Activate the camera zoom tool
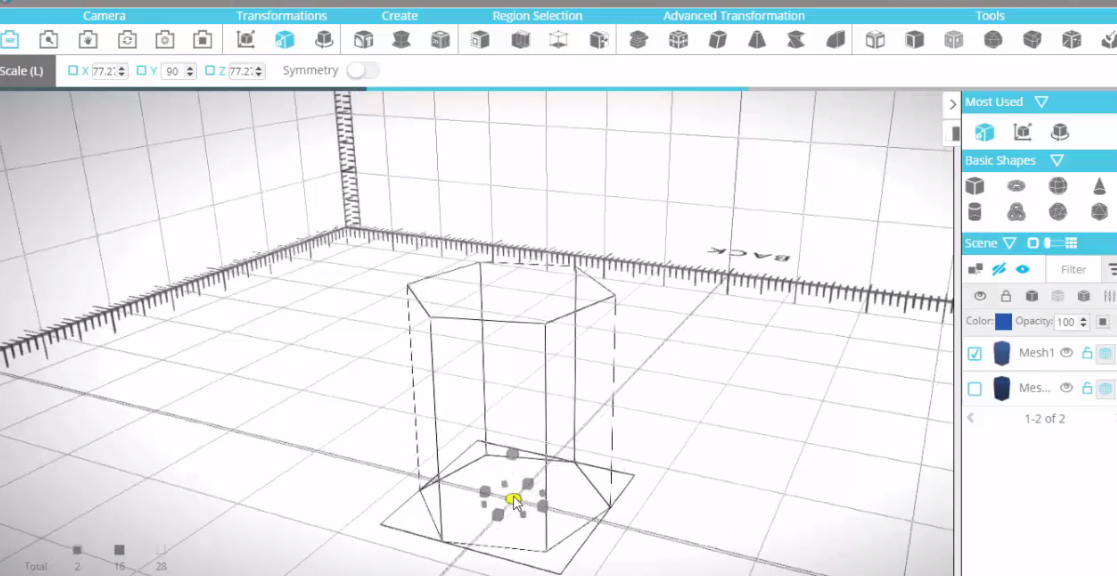 pyautogui.click(x=48, y=40)
